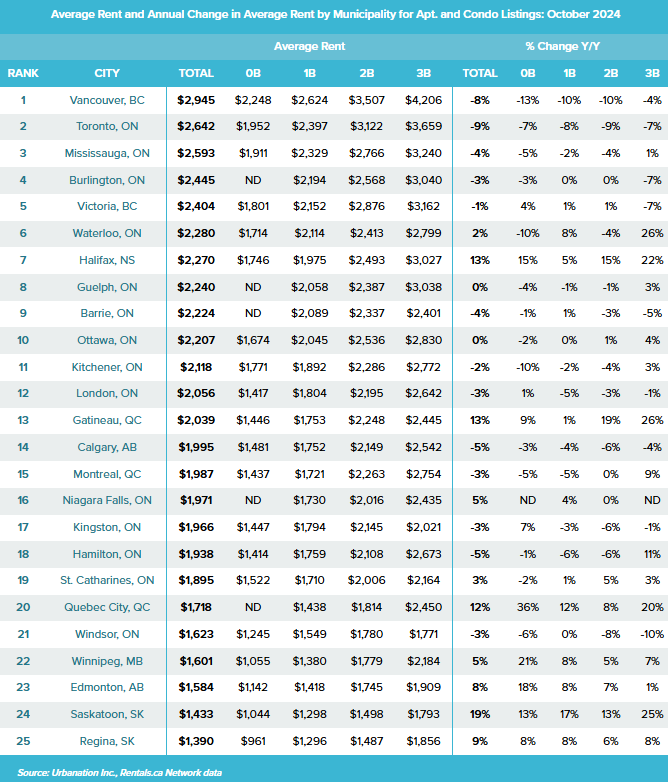
Task: Click Calgary's total rent $1,995
Action: click(x=196, y=447)
